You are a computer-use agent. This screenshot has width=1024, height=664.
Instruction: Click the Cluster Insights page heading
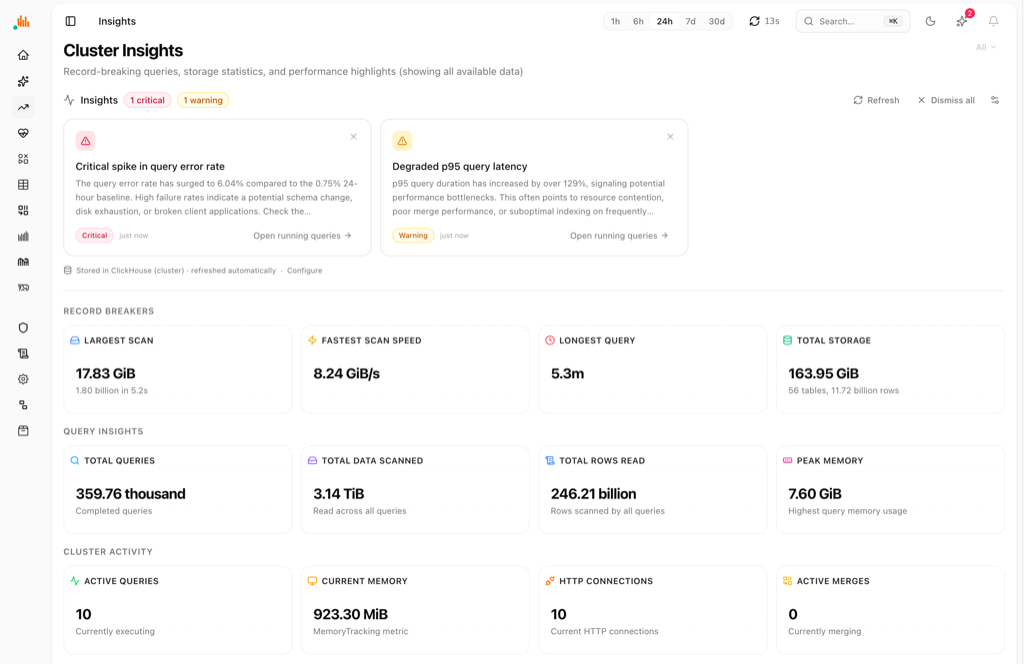(123, 50)
